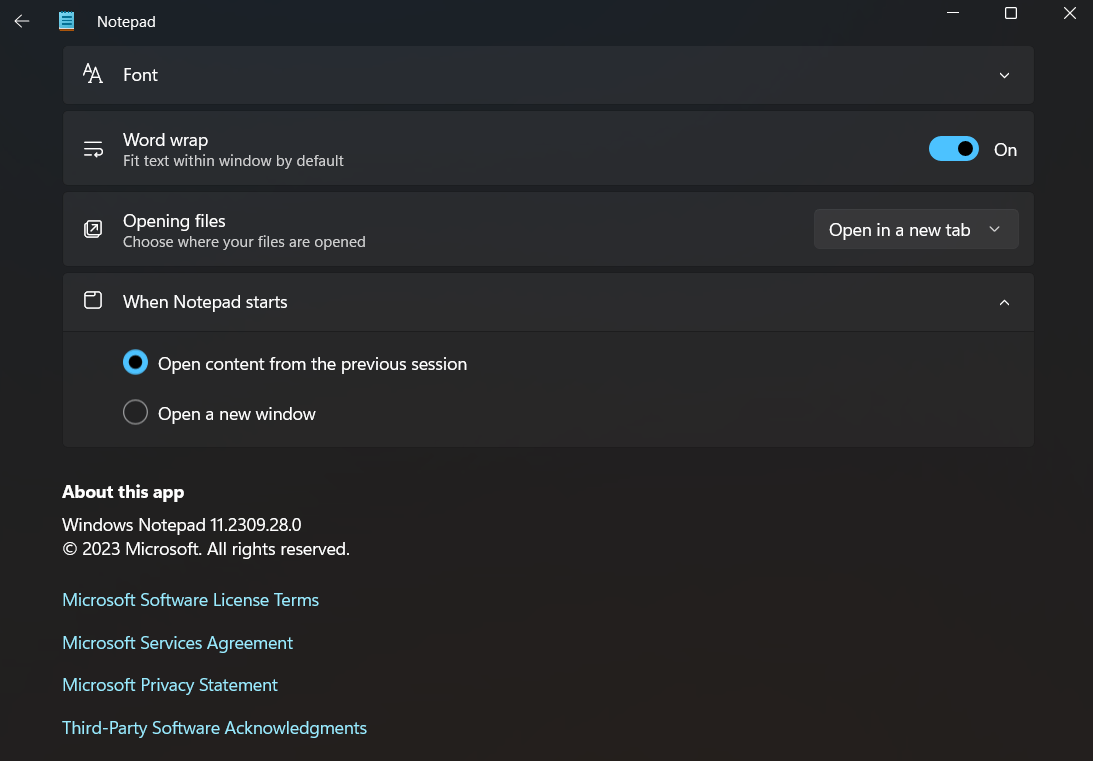The height and width of the screenshot is (761, 1093).
Task: Minimize the Notepad window
Action: click(x=953, y=13)
